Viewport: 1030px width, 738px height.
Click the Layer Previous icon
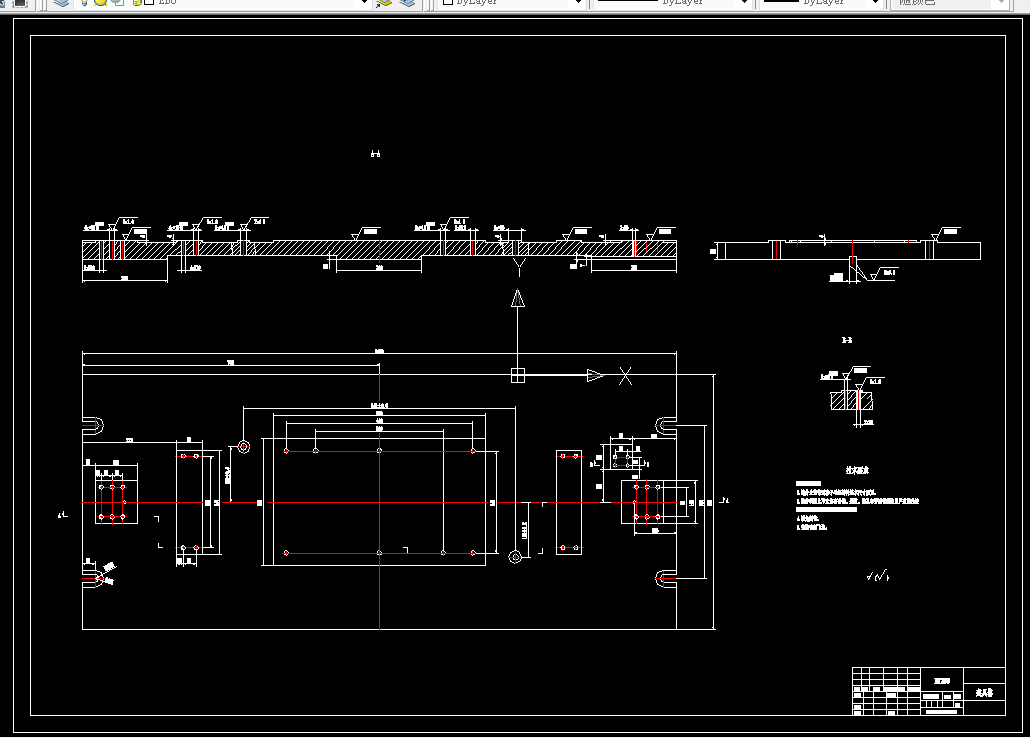point(407,3)
